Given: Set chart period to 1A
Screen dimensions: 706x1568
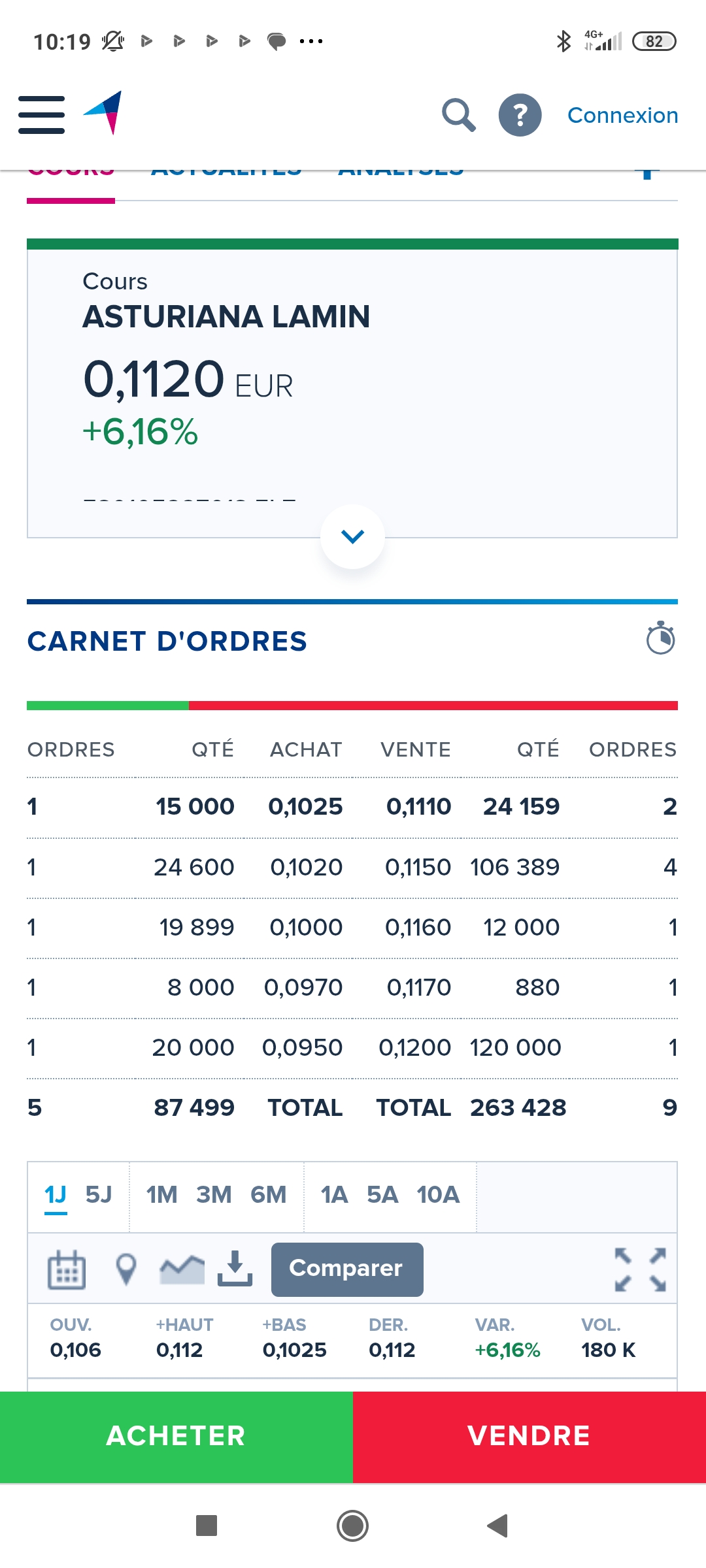Looking at the screenshot, I should click(x=334, y=1195).
